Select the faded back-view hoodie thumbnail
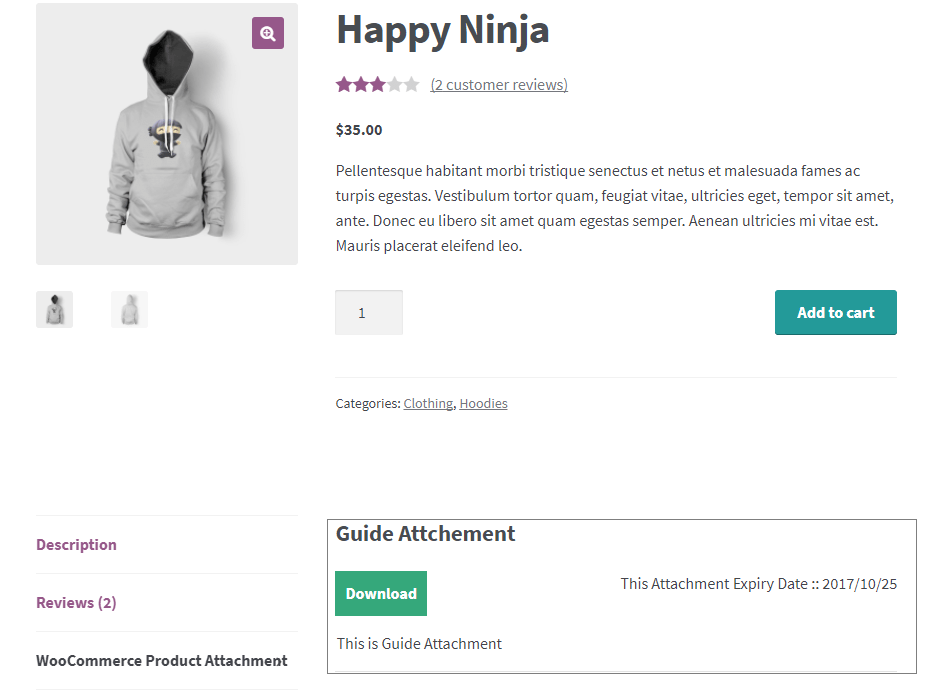This screenshot has height=699, width=945. [129, 310]
